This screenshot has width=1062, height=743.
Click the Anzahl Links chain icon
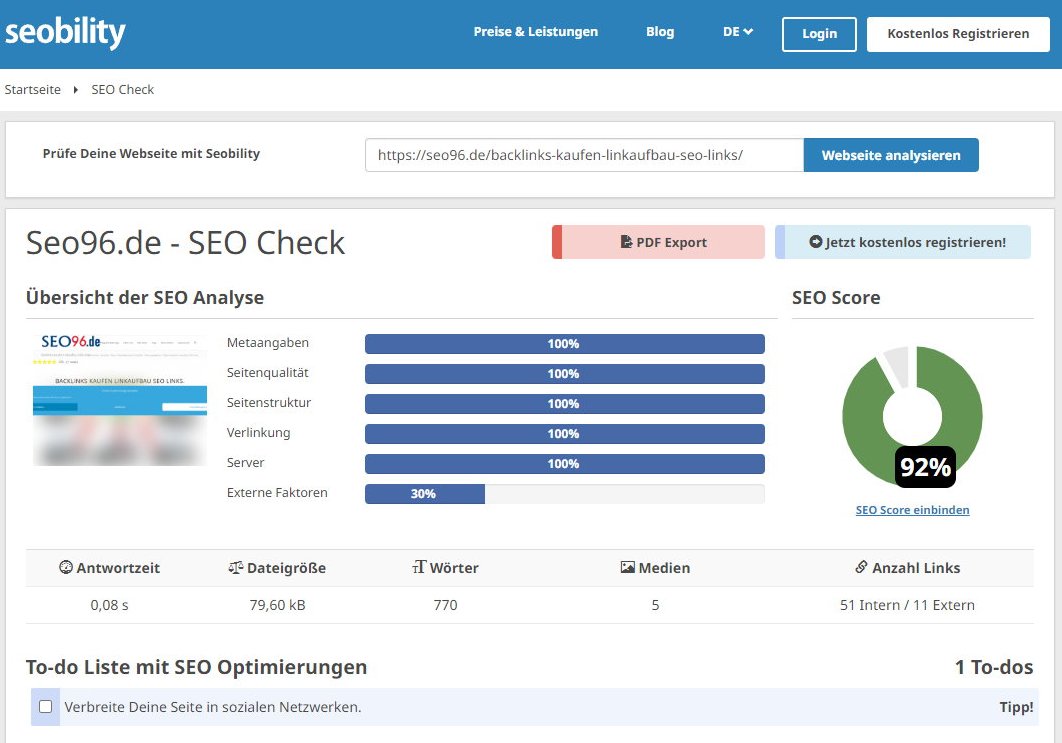tap(861, 567)
